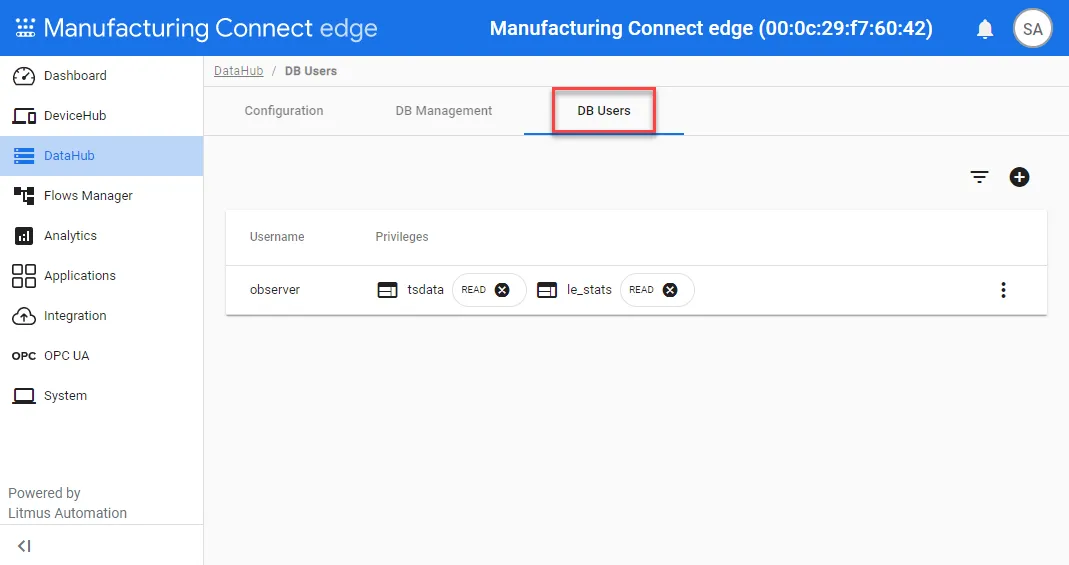
Task: Remove READ privilege on le_stats
Action: pos(670,290)
